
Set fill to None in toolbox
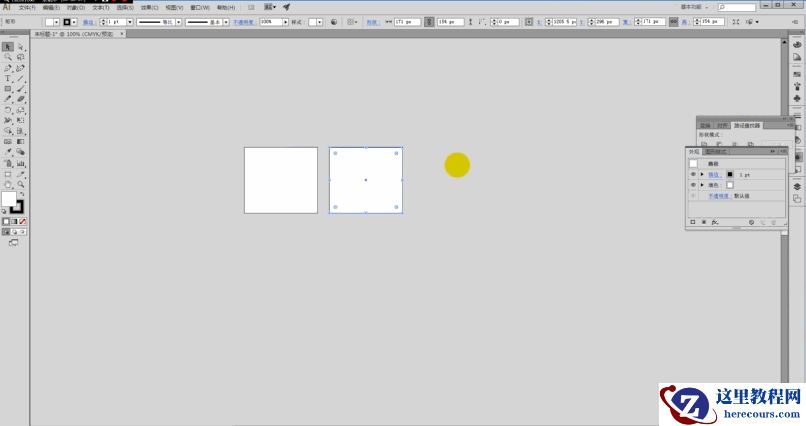pos(22,221)
